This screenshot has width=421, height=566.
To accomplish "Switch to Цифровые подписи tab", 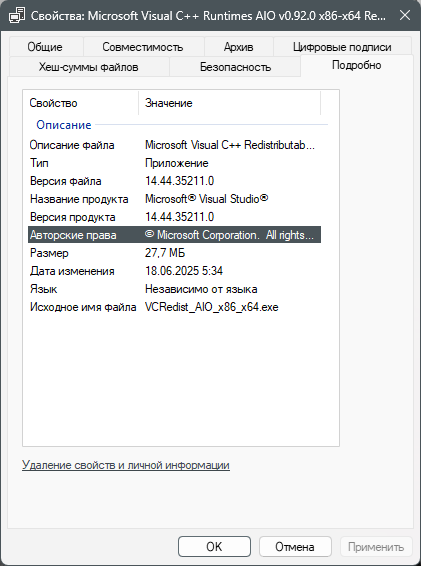I will [342, 47].
